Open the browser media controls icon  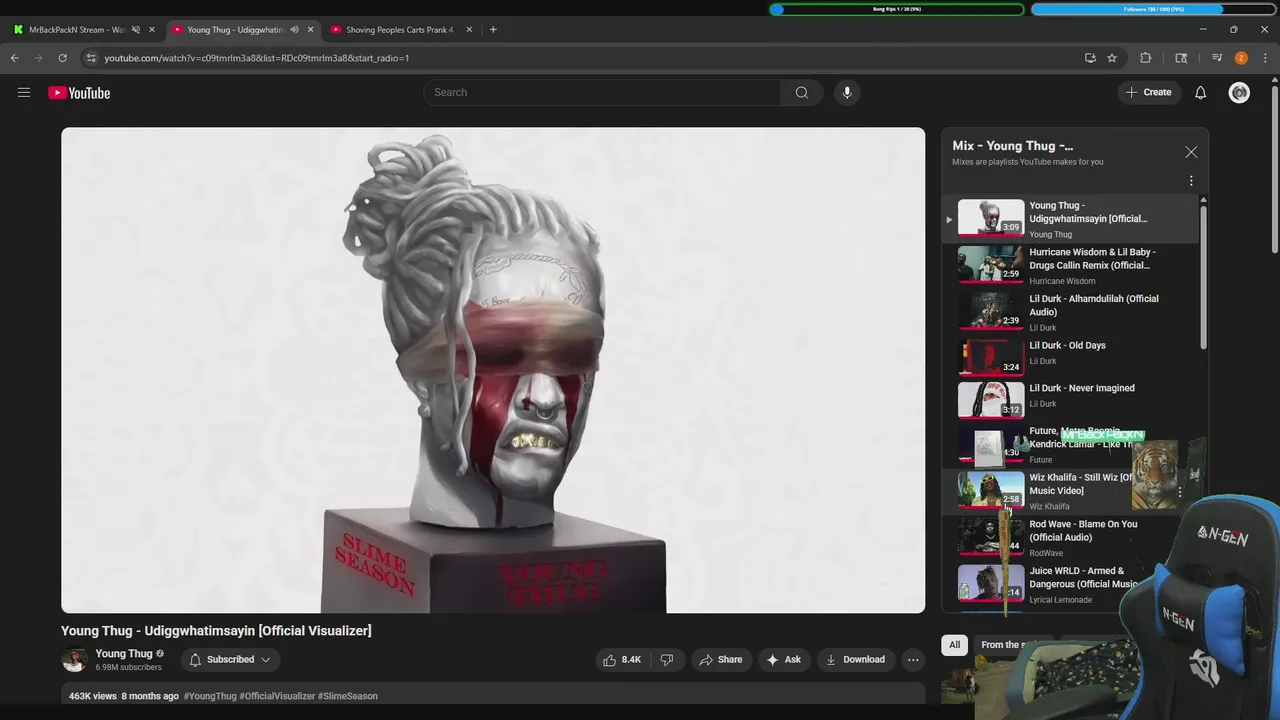pyautogui.click(x=1217, y=58)
